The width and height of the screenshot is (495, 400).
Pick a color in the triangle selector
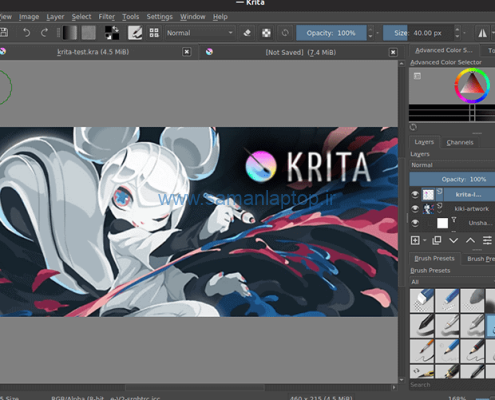(472, 85)
